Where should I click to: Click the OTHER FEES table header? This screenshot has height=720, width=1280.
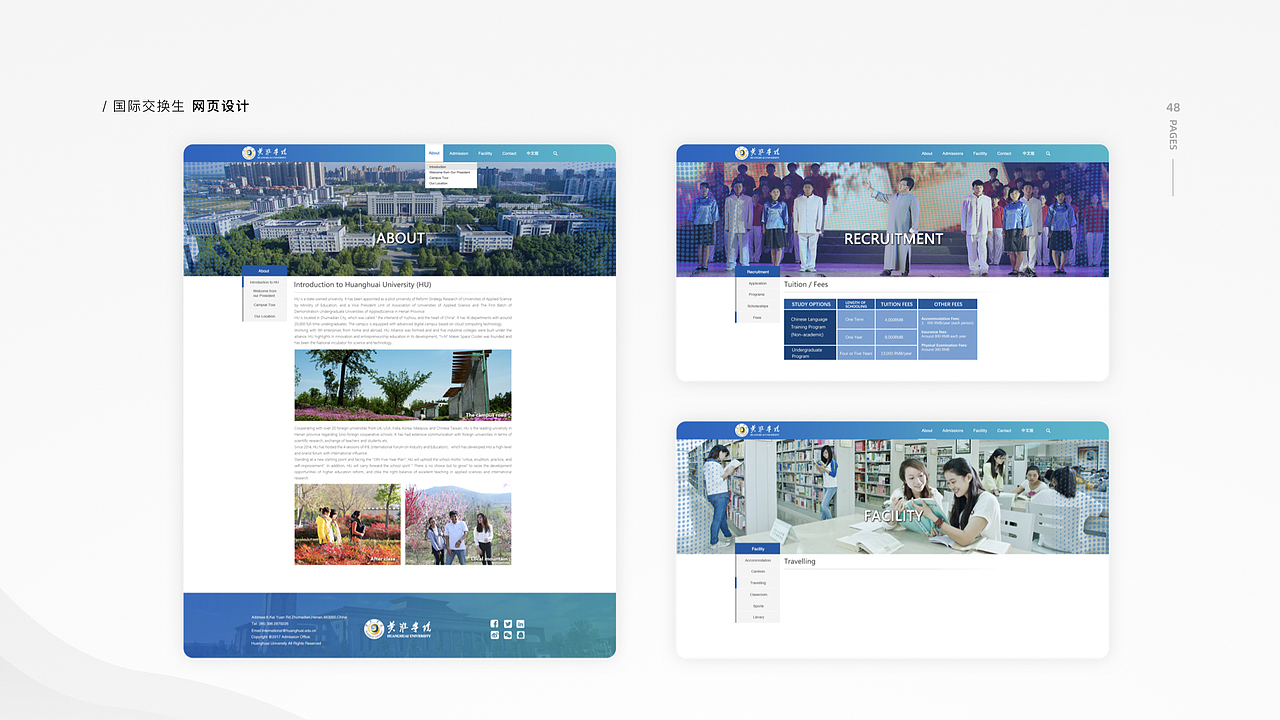948,304
